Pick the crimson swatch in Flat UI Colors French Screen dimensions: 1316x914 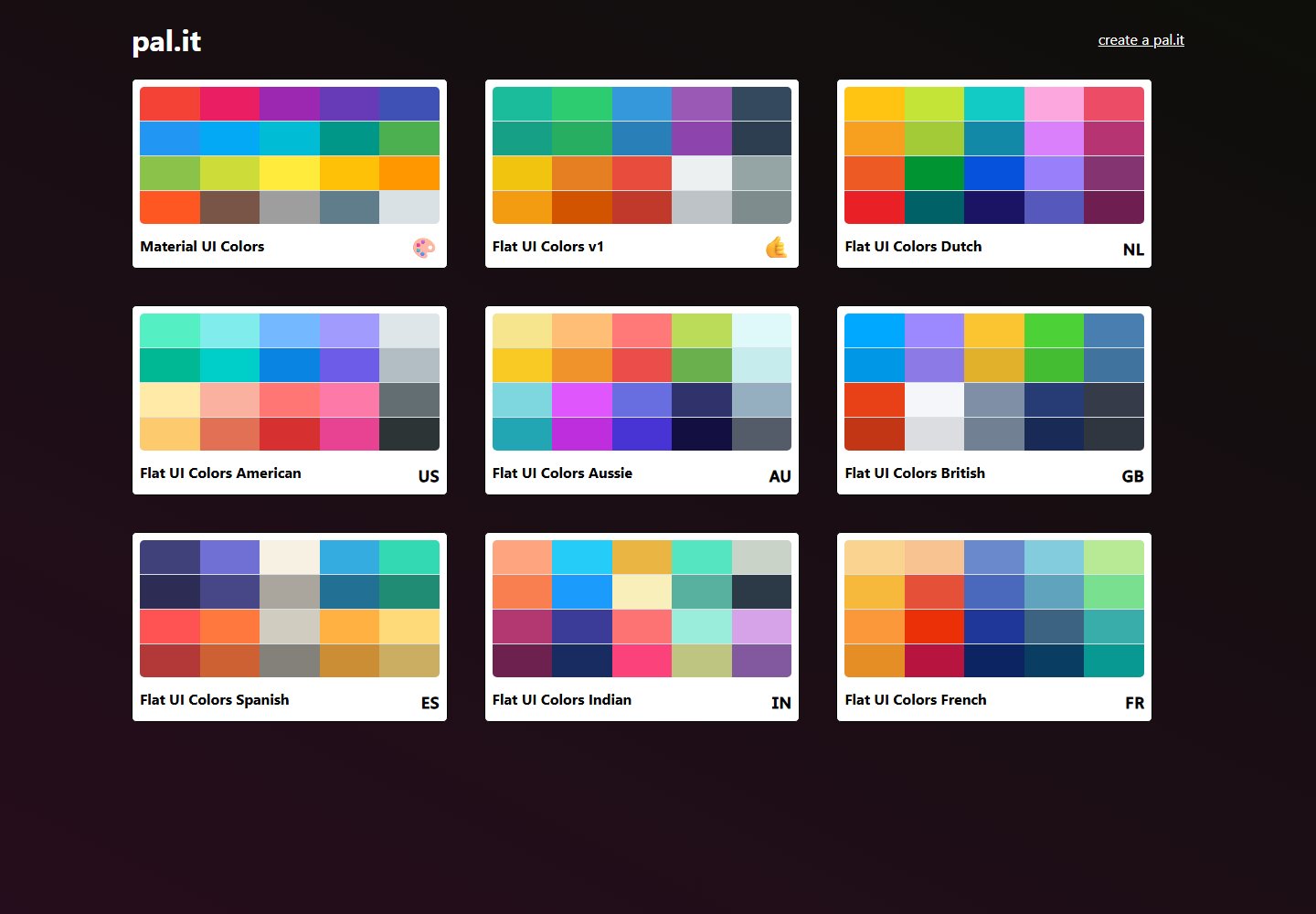(x=934, y=661)
